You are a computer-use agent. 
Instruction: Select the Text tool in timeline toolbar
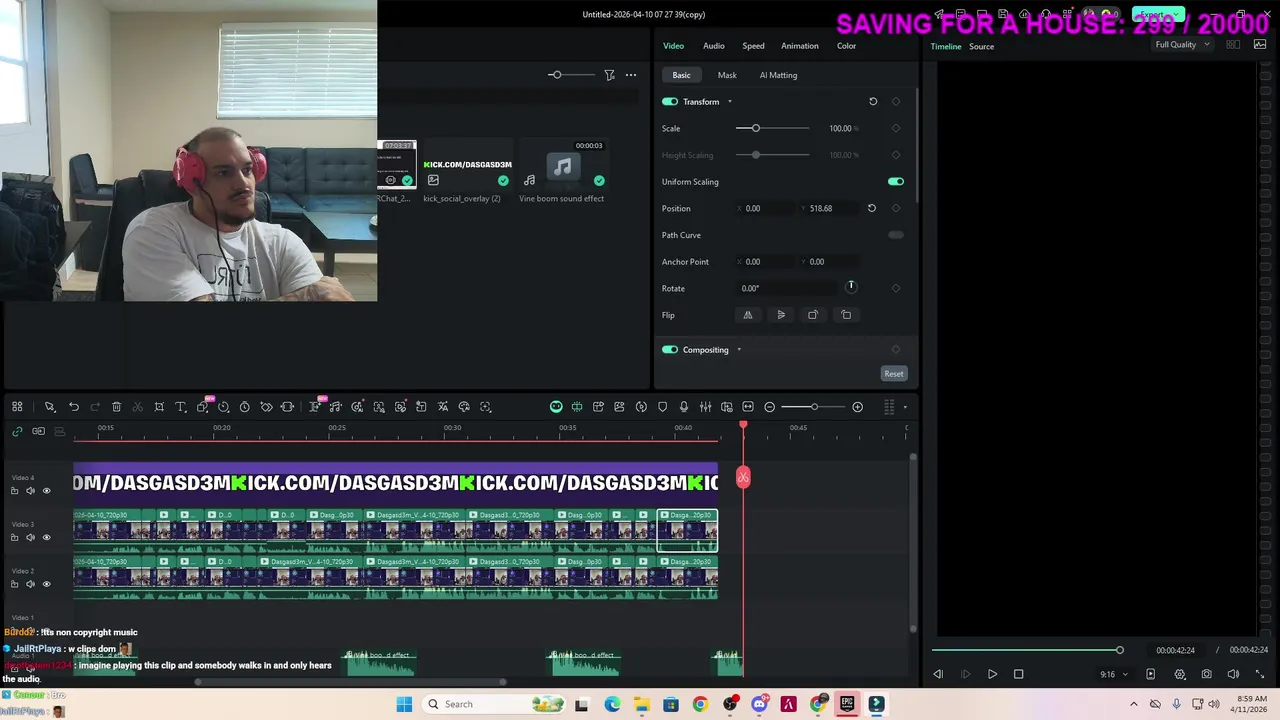click(x=181, y=407)
